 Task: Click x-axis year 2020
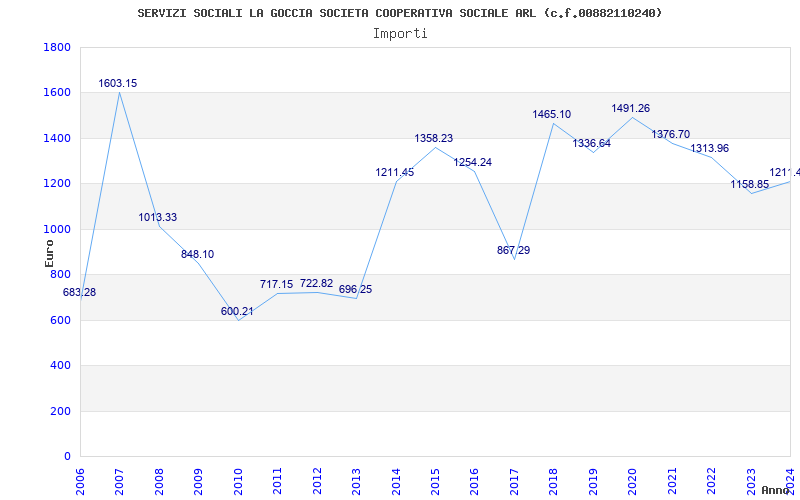tap(633, 481)
